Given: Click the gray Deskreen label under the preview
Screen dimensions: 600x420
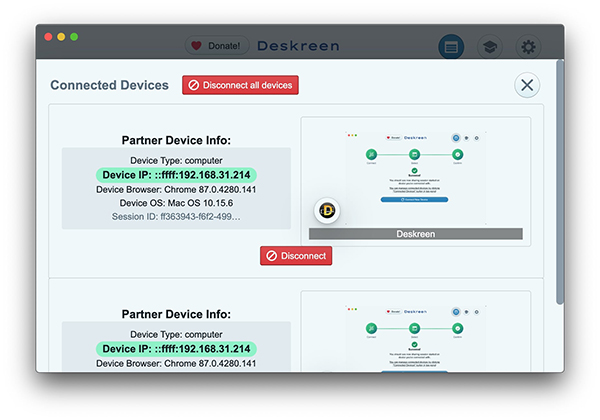Looking at the screenshot, I should [x=416, y=234].
